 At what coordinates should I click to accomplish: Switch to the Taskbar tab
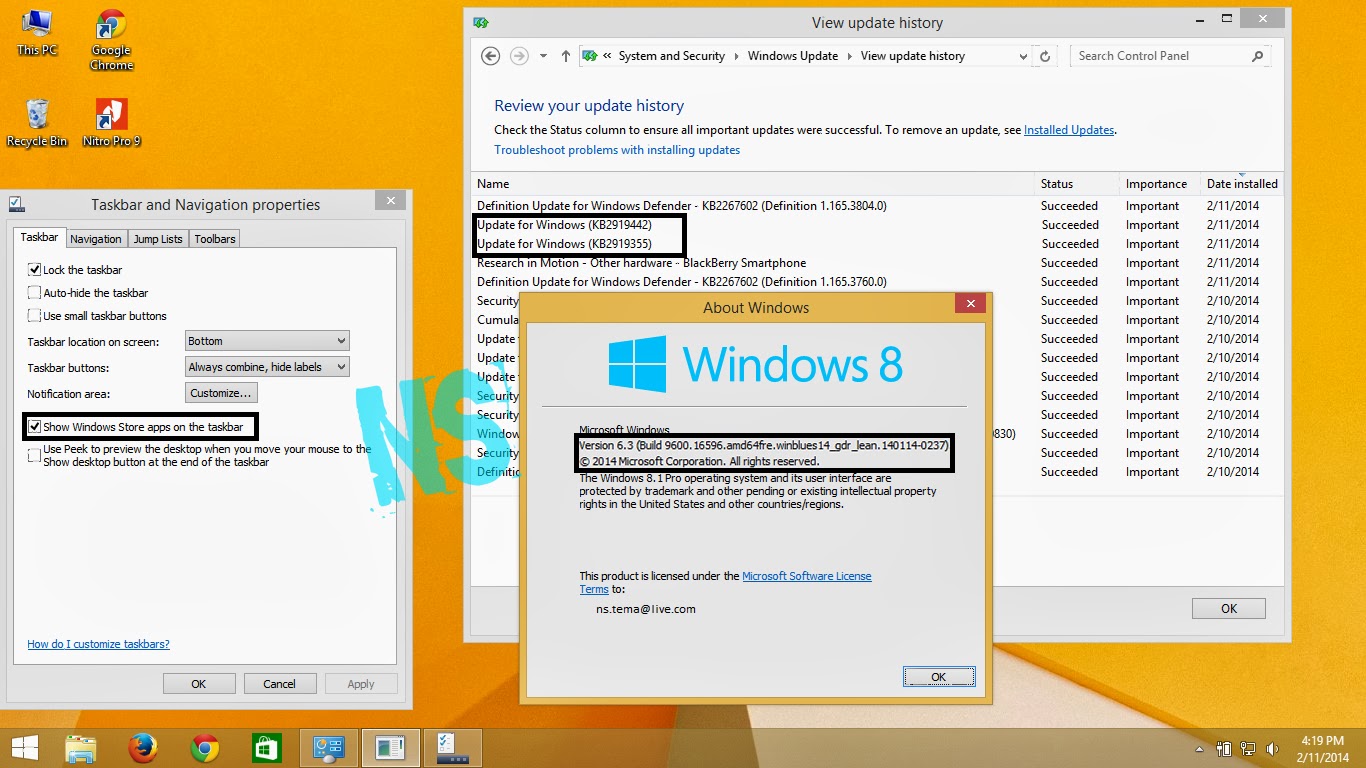tap(40, 238)
